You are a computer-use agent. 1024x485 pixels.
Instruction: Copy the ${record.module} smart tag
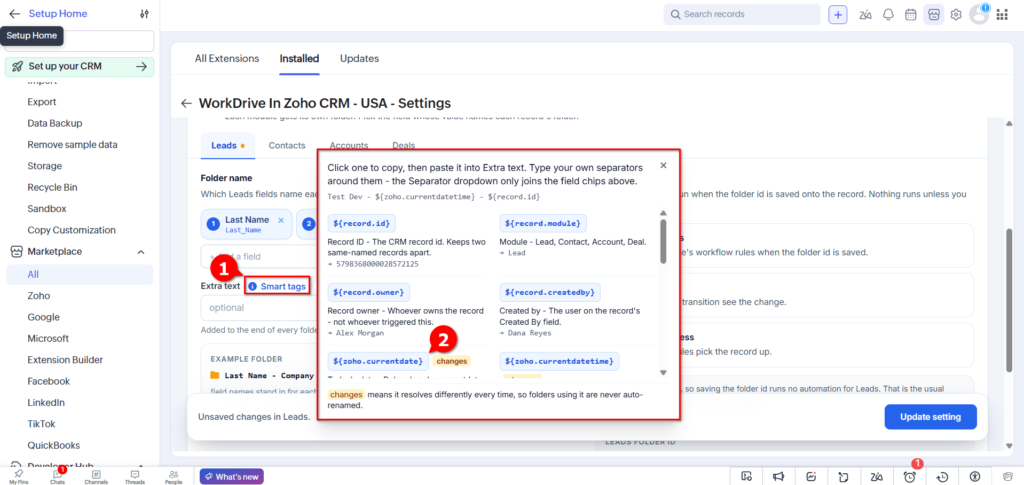(x=543, y=224)
